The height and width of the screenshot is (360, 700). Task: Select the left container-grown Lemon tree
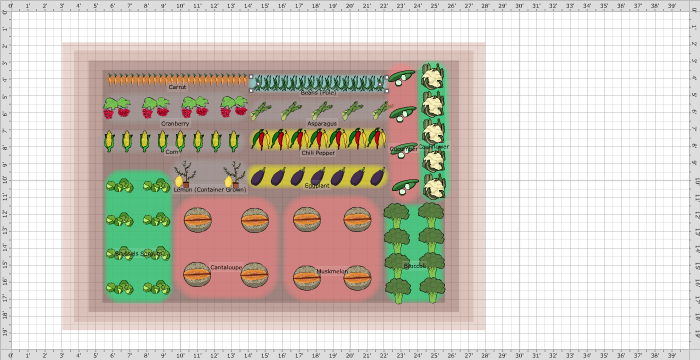(x=183, y=175)
